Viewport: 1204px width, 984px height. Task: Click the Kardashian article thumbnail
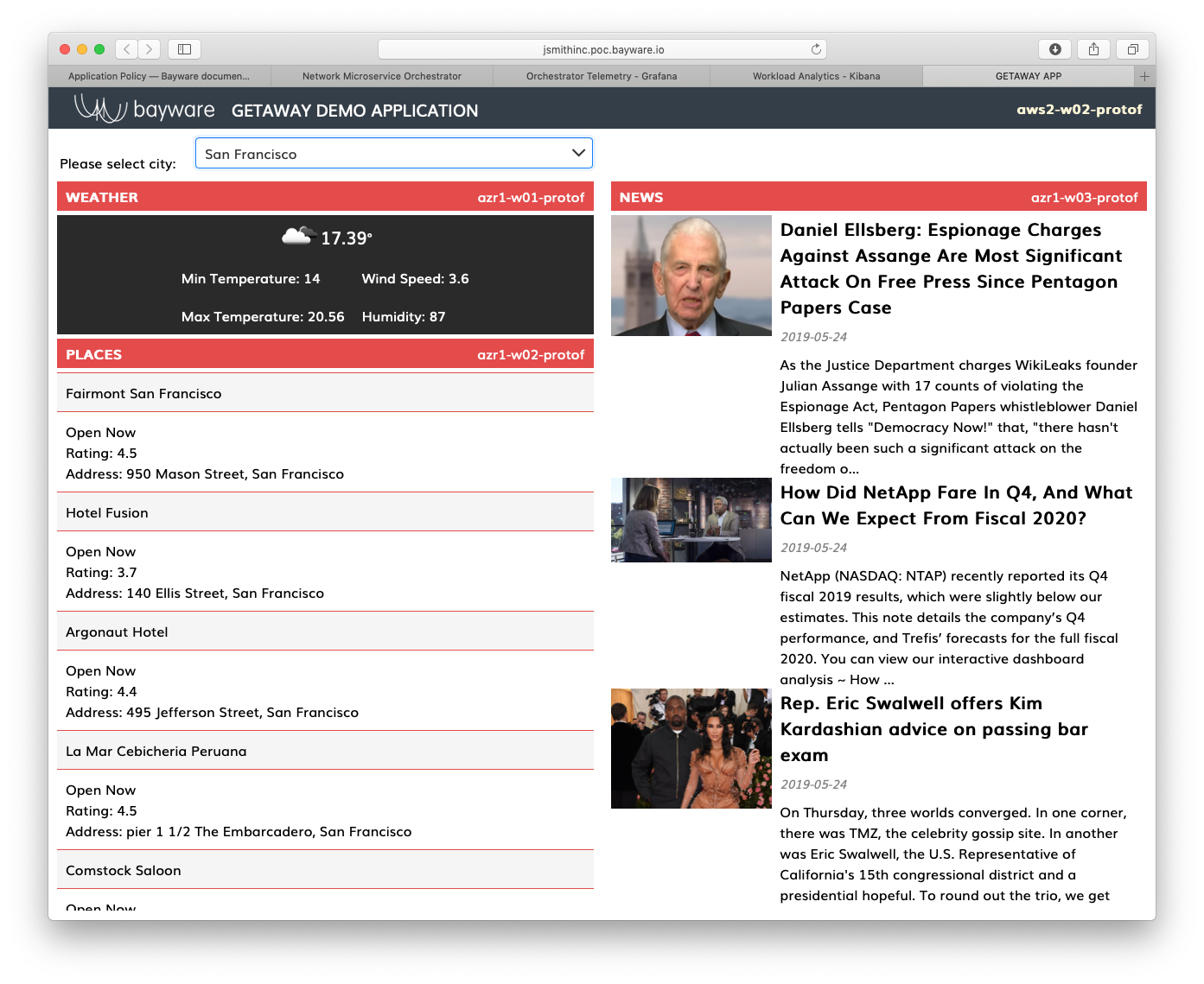(691, 748)
